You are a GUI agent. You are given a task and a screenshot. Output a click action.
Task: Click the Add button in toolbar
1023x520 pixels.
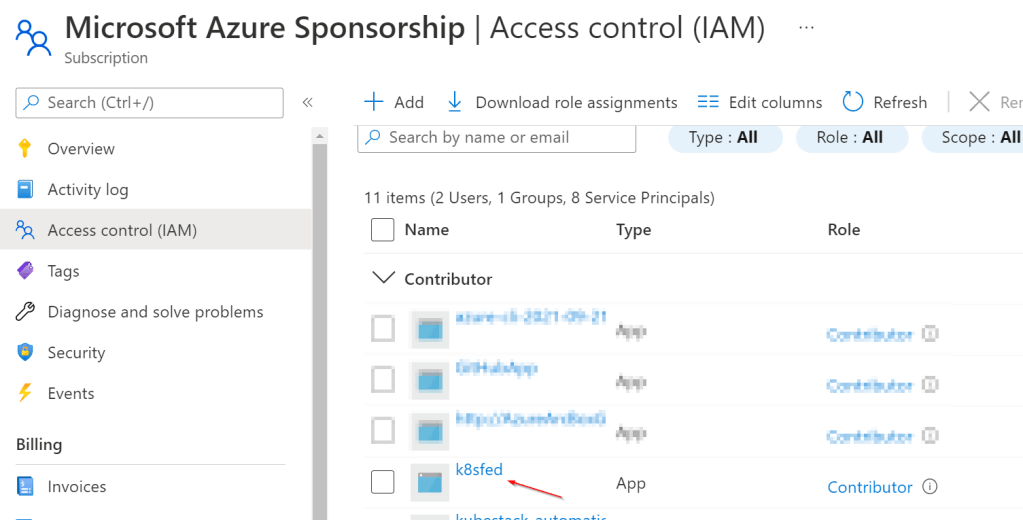[x=394, y=102]
